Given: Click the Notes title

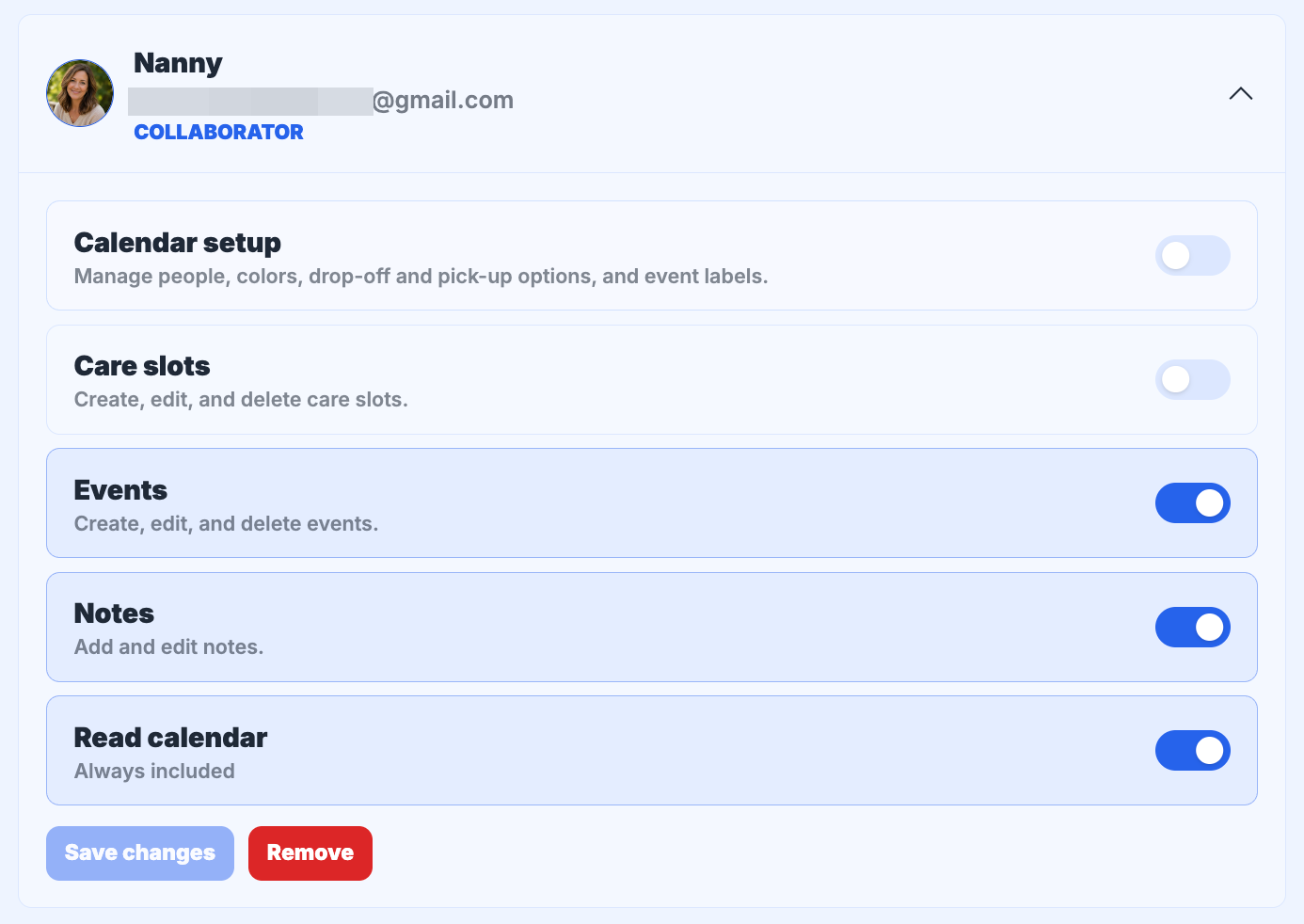Looking at the screenshot, I should [114, 613].
